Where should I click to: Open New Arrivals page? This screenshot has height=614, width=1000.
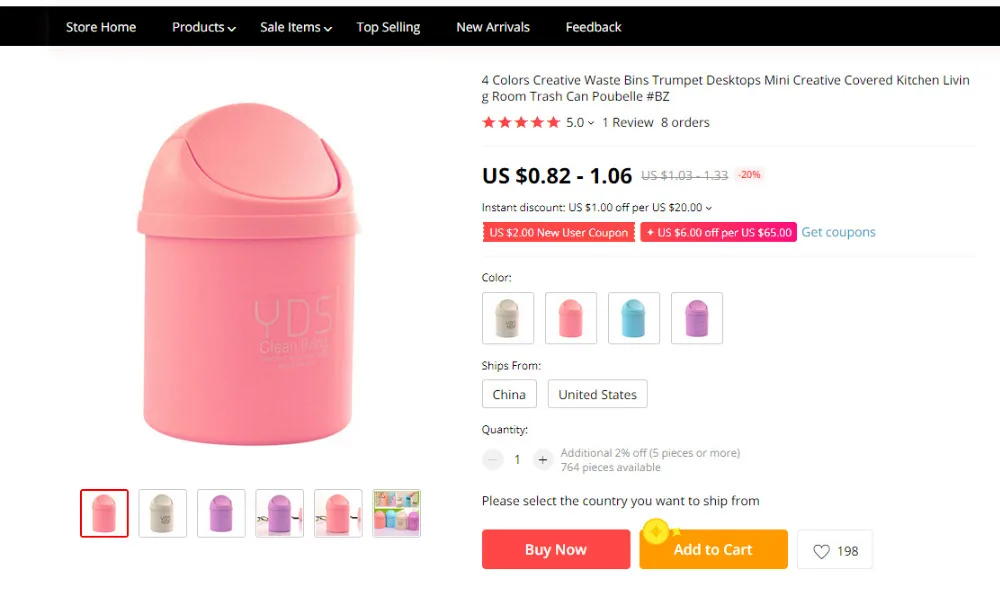493,27
